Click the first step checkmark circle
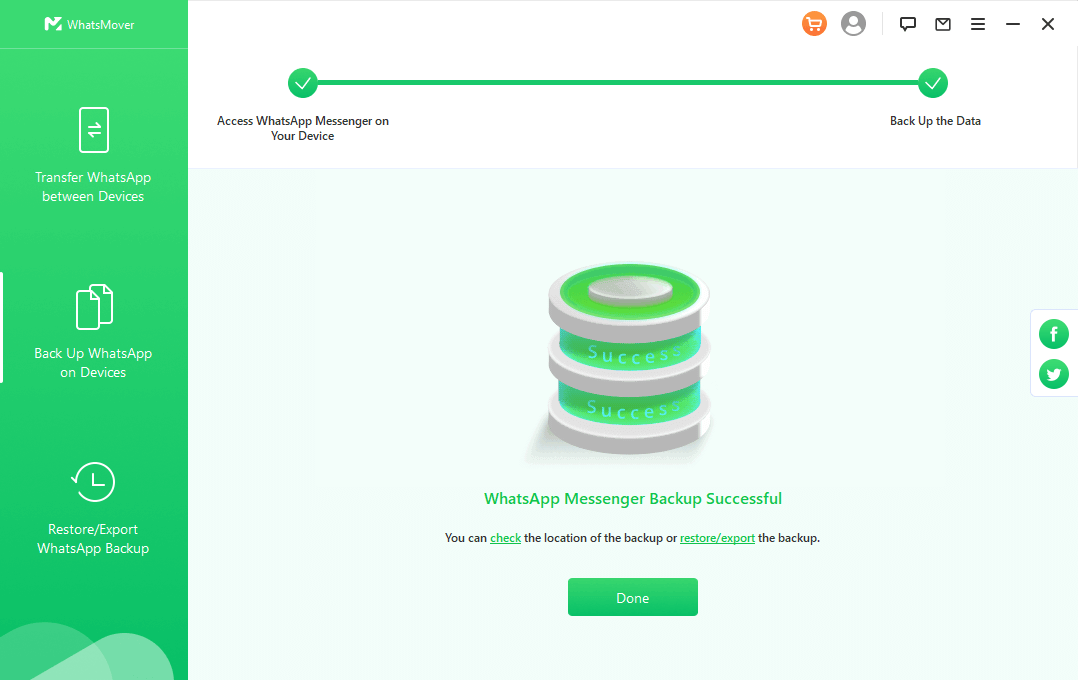The height and width of the screenshot is (680, 1078). pyautogui.click(x=302, y=83)
